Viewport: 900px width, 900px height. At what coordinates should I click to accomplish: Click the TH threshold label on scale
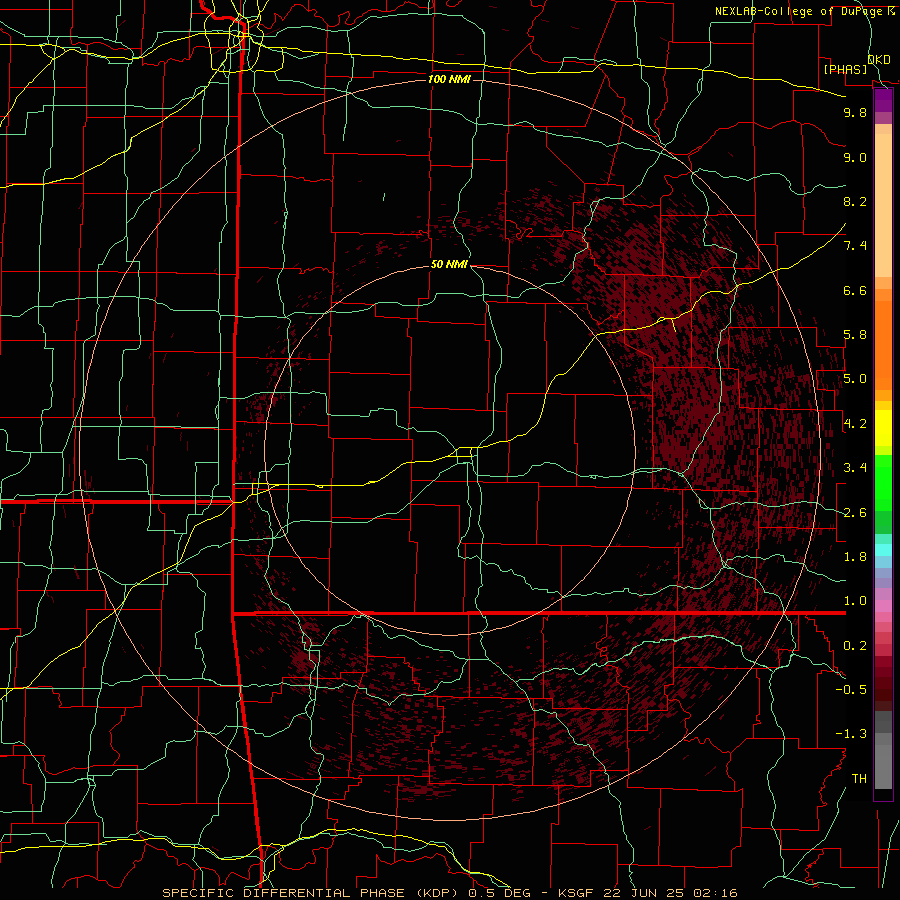pyautogui.click(x=859, y=779)
